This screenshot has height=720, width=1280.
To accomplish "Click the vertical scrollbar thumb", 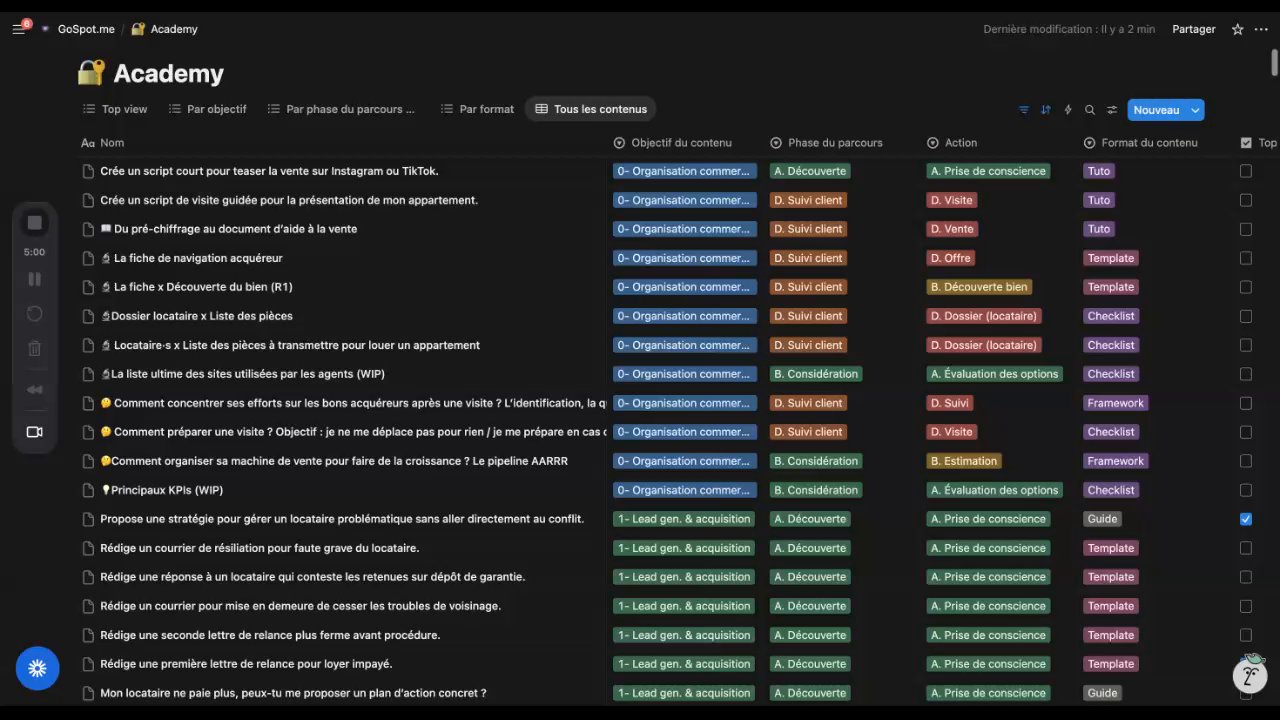I will pyautogui.click(x=1274, y=60).
